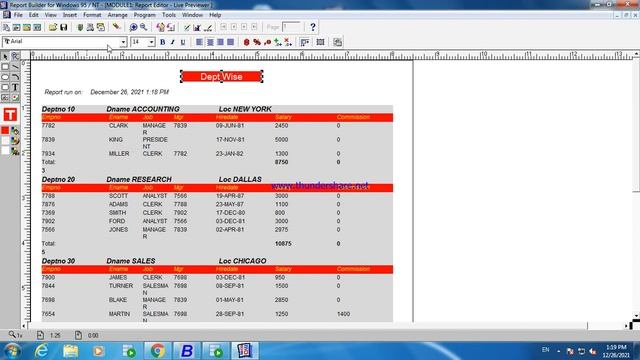This screenshot has width=640, height=360.
Task: Select the Ellipse drawing tool
Action: coord(5,77)
